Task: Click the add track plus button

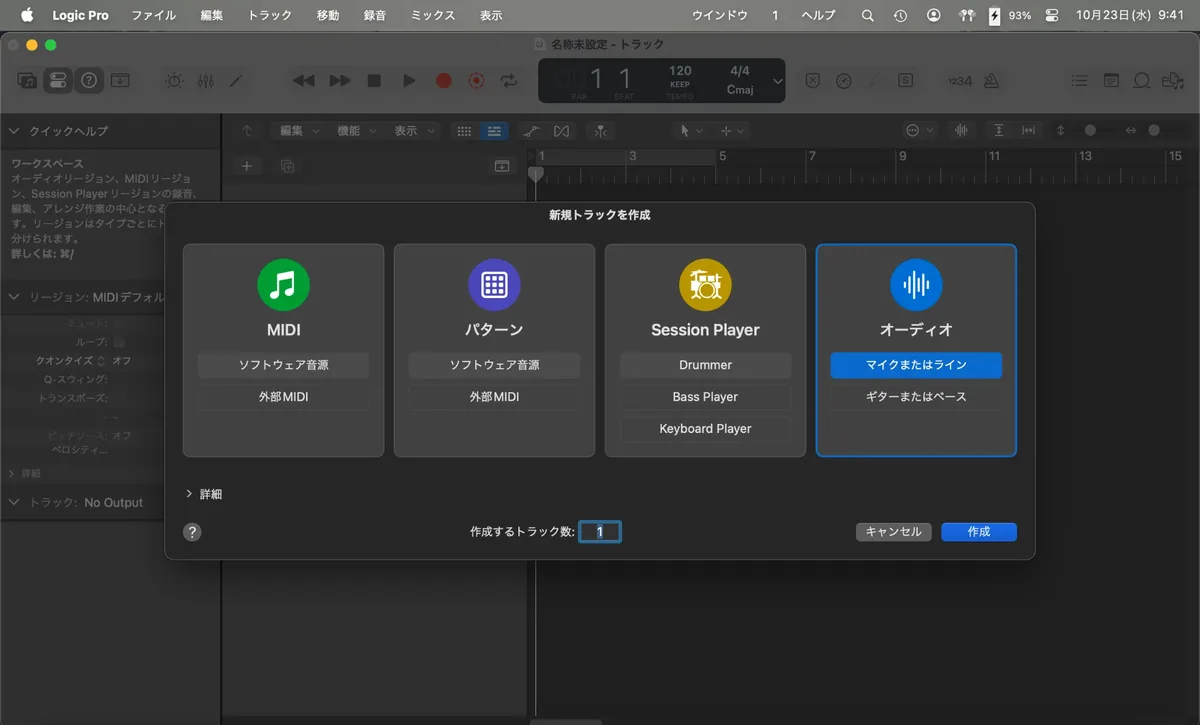Action: pos(247,166)
